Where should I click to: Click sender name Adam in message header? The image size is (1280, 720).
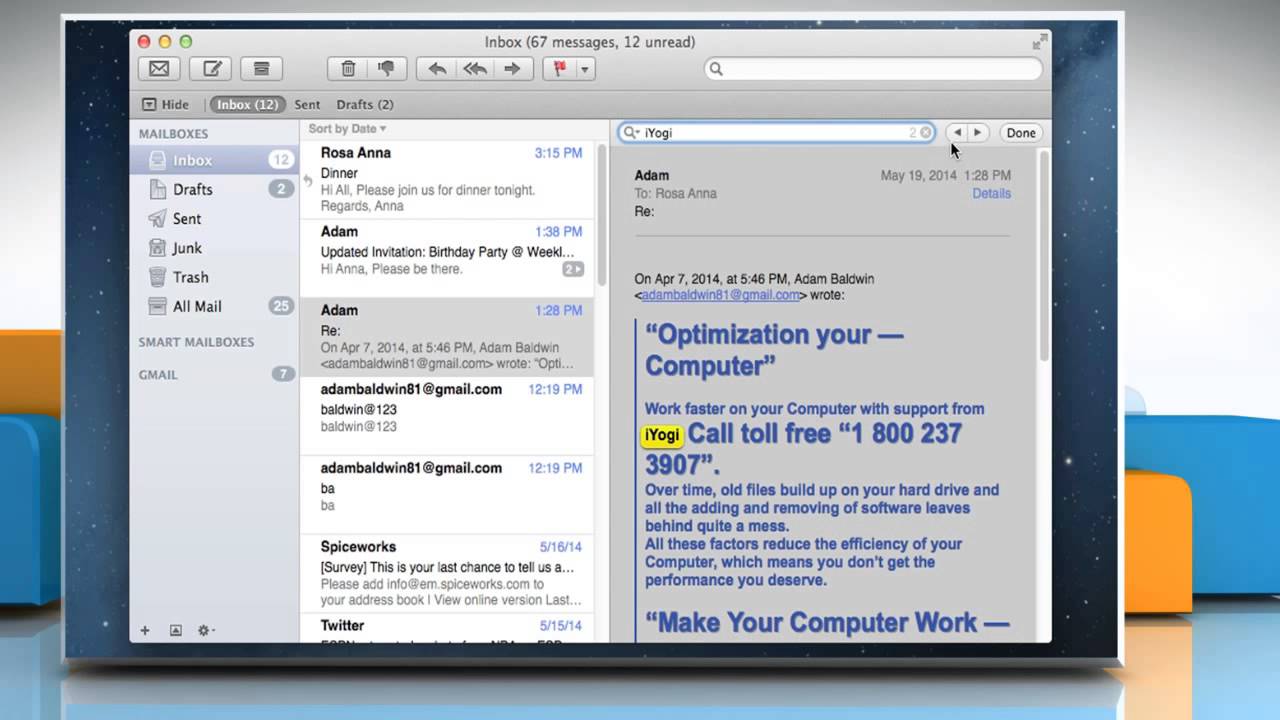click(652, 175)
